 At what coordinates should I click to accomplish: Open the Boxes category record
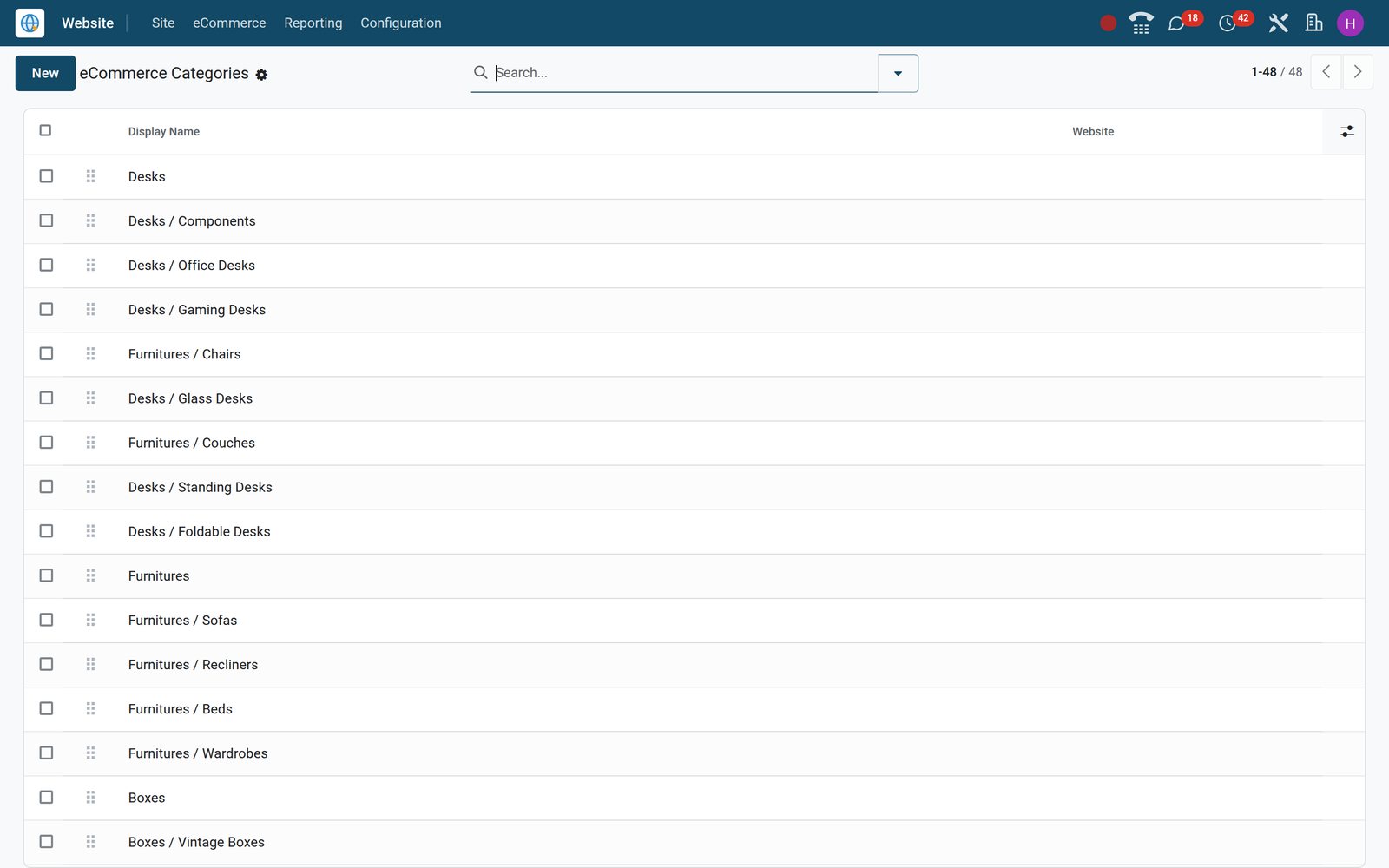pyautogui.click(x=147, y=798)
